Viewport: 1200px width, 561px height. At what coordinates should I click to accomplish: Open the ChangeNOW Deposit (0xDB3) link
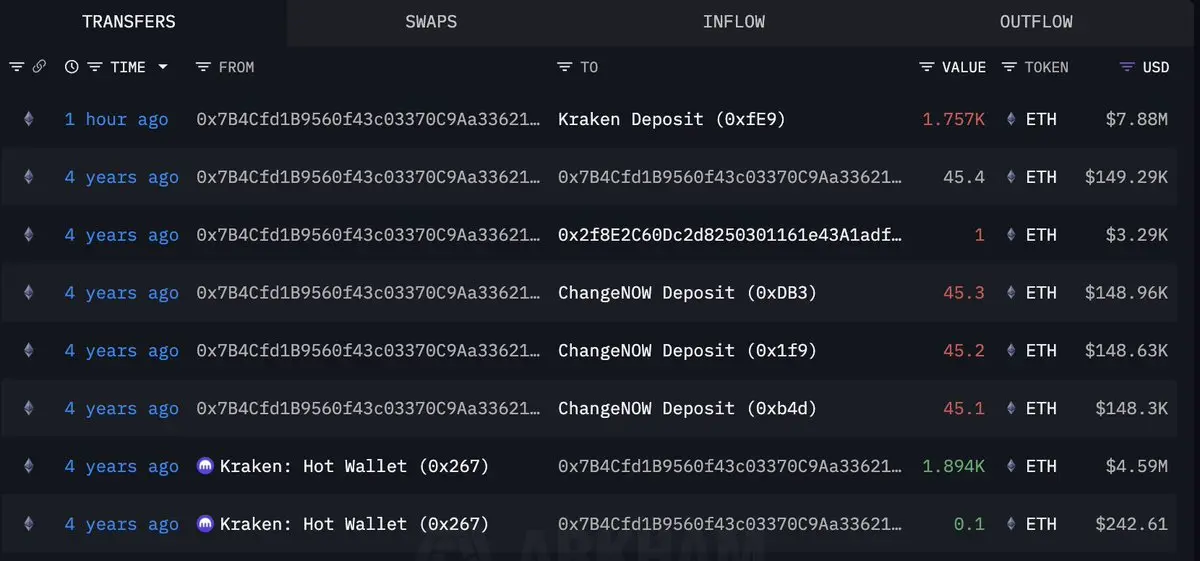pyautogui.click(x=688, y=293)
